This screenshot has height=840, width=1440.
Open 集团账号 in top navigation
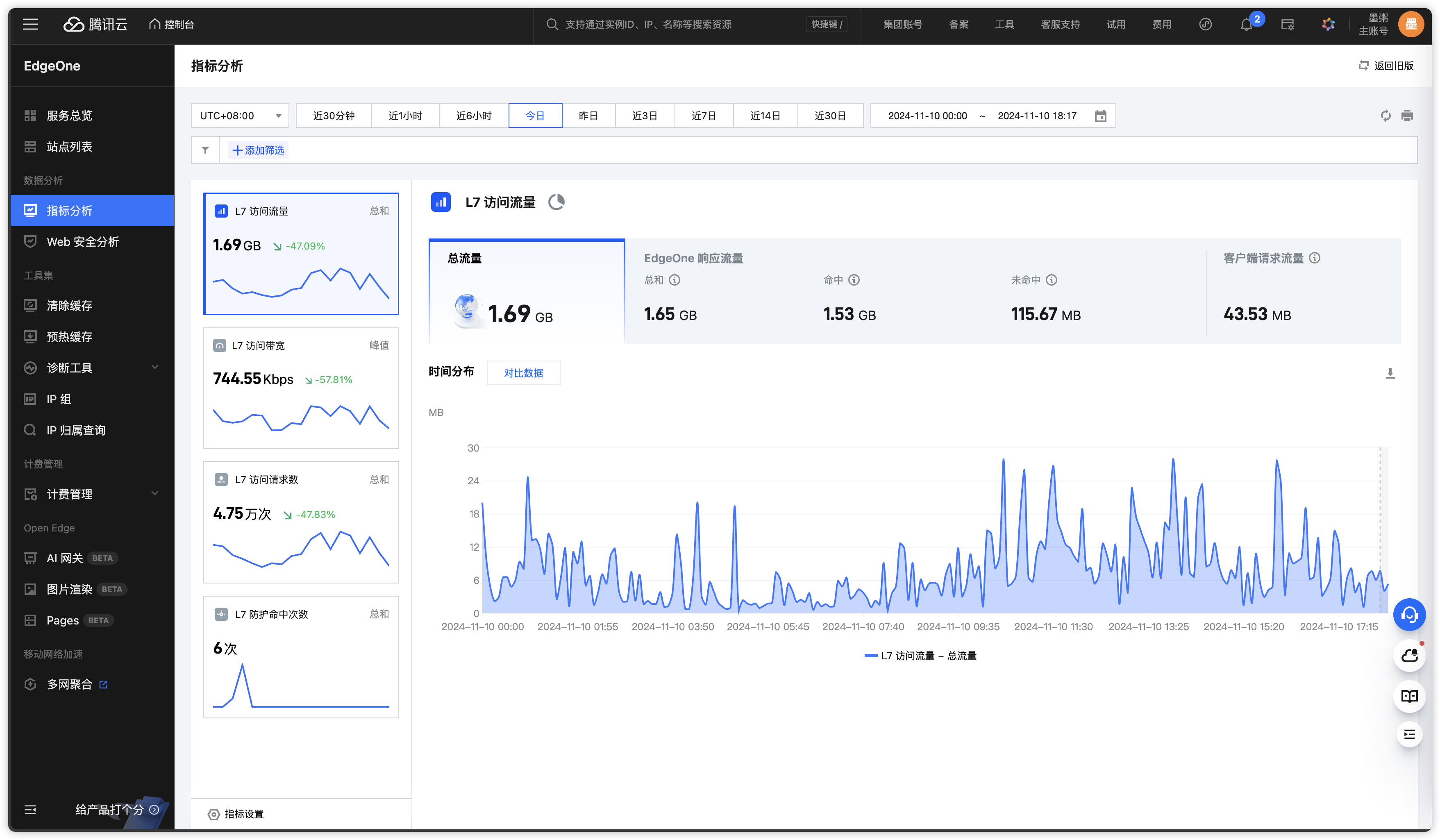click(x=903, y=24)
